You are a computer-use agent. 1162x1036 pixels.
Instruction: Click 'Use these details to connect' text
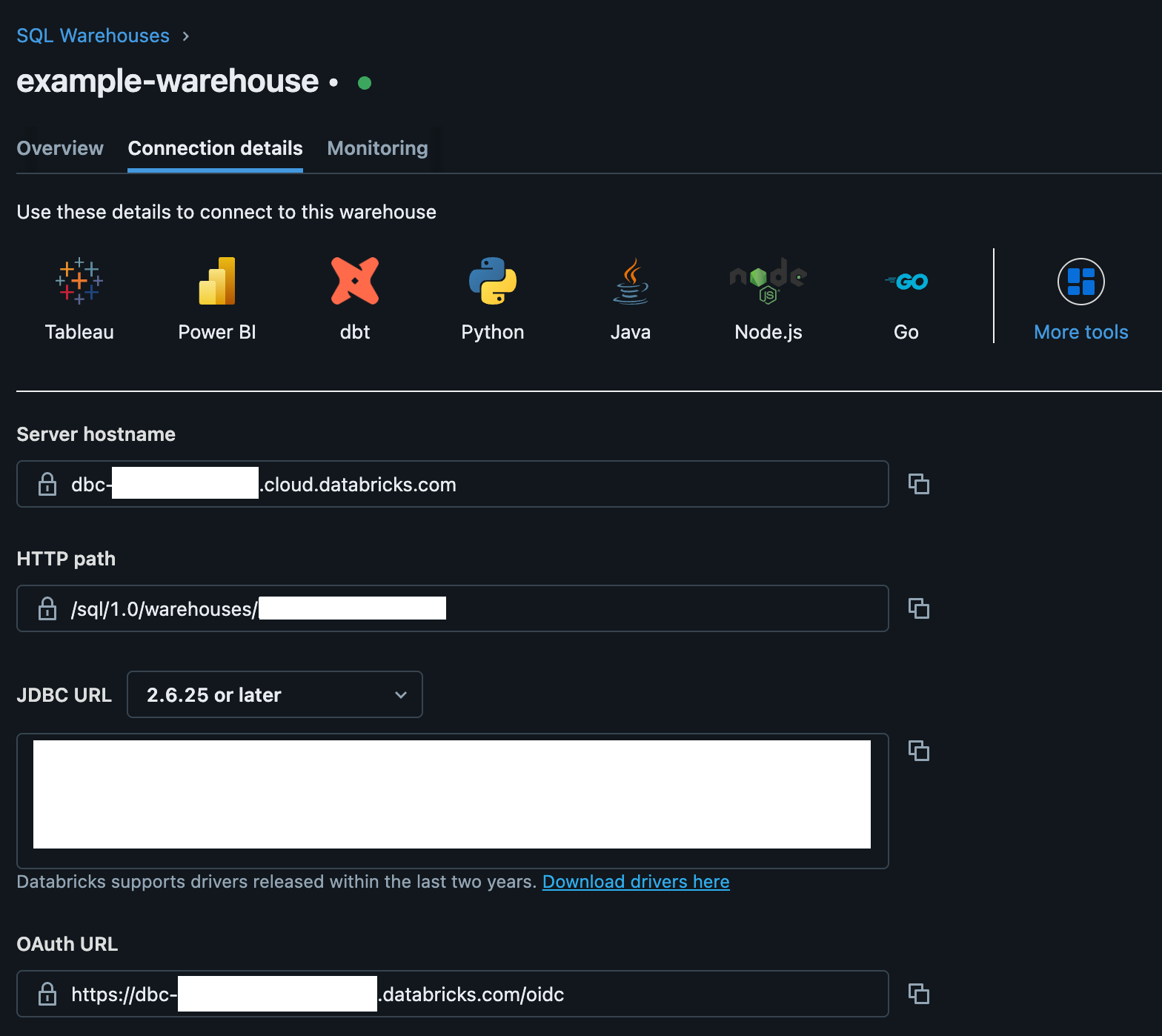(226, 212)
